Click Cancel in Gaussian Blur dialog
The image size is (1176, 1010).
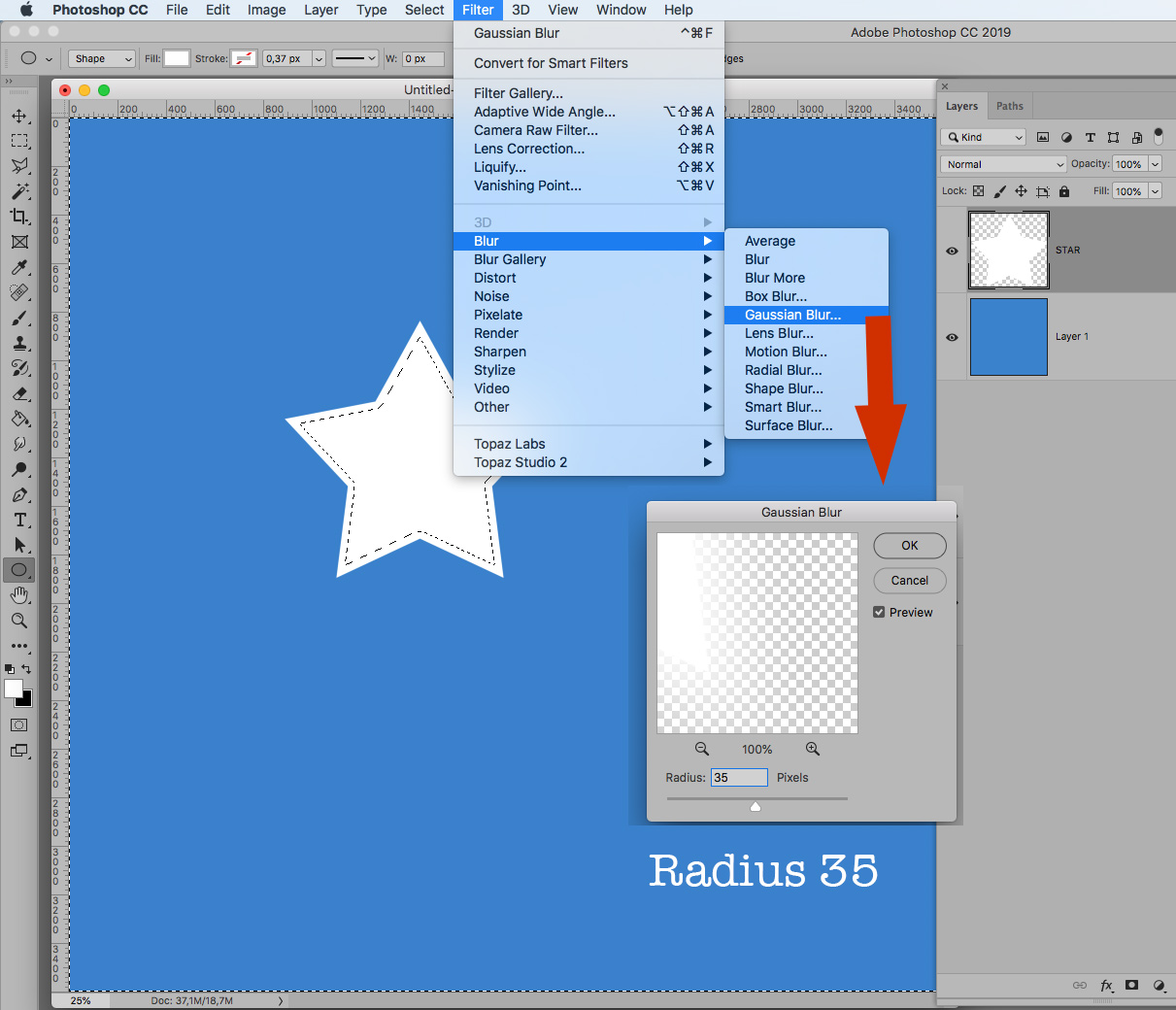(910, 580)
